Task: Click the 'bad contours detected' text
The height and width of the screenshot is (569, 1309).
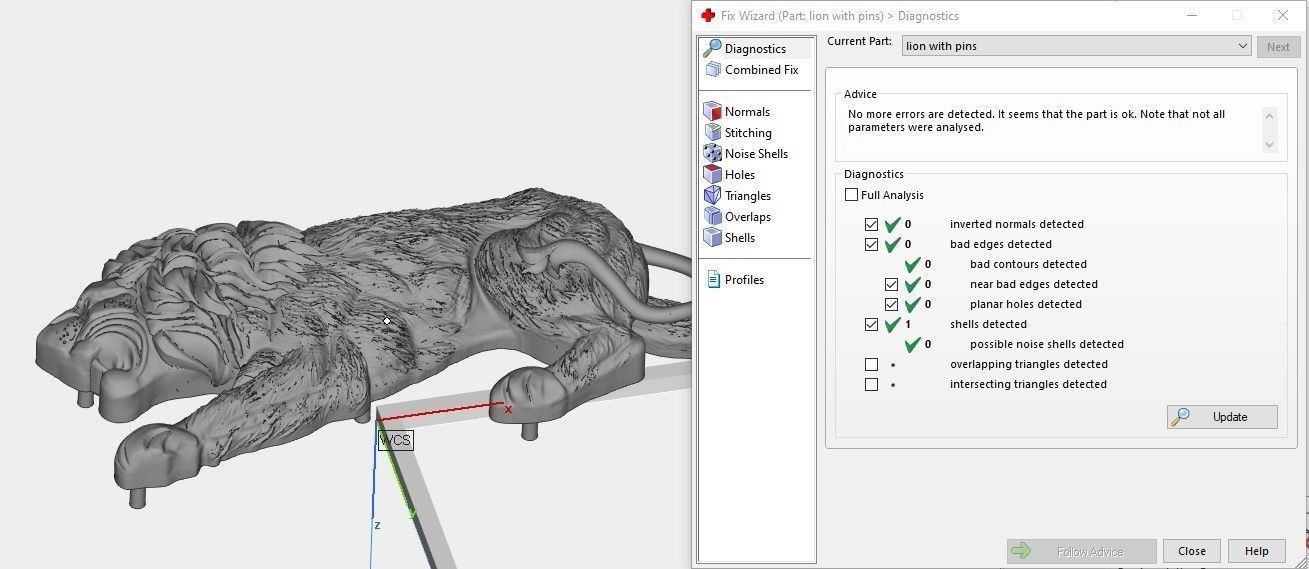Action: (1028, 264)
